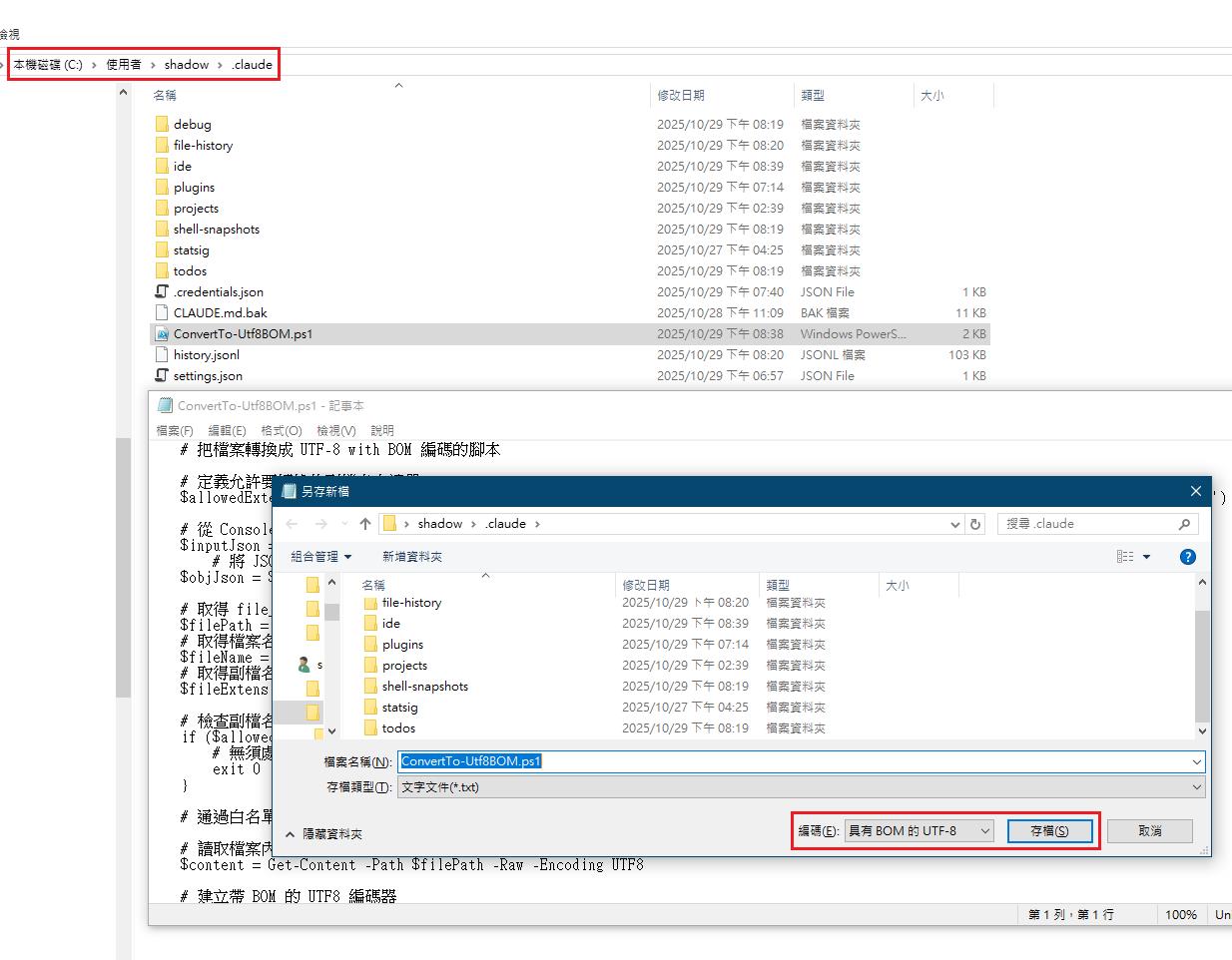
Task: Click the user account icon in navigation pane
Action: 305,665
